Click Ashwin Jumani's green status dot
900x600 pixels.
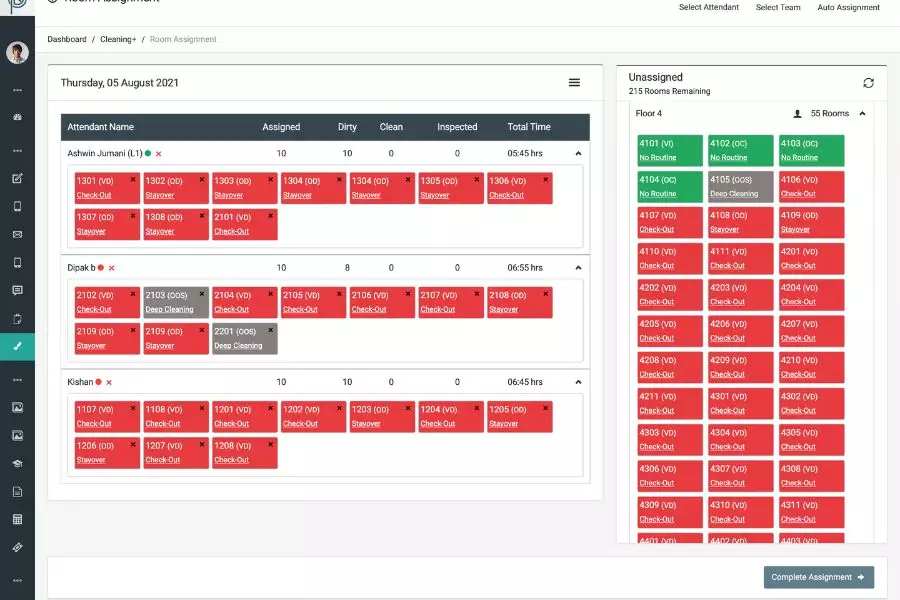[148, 153]
